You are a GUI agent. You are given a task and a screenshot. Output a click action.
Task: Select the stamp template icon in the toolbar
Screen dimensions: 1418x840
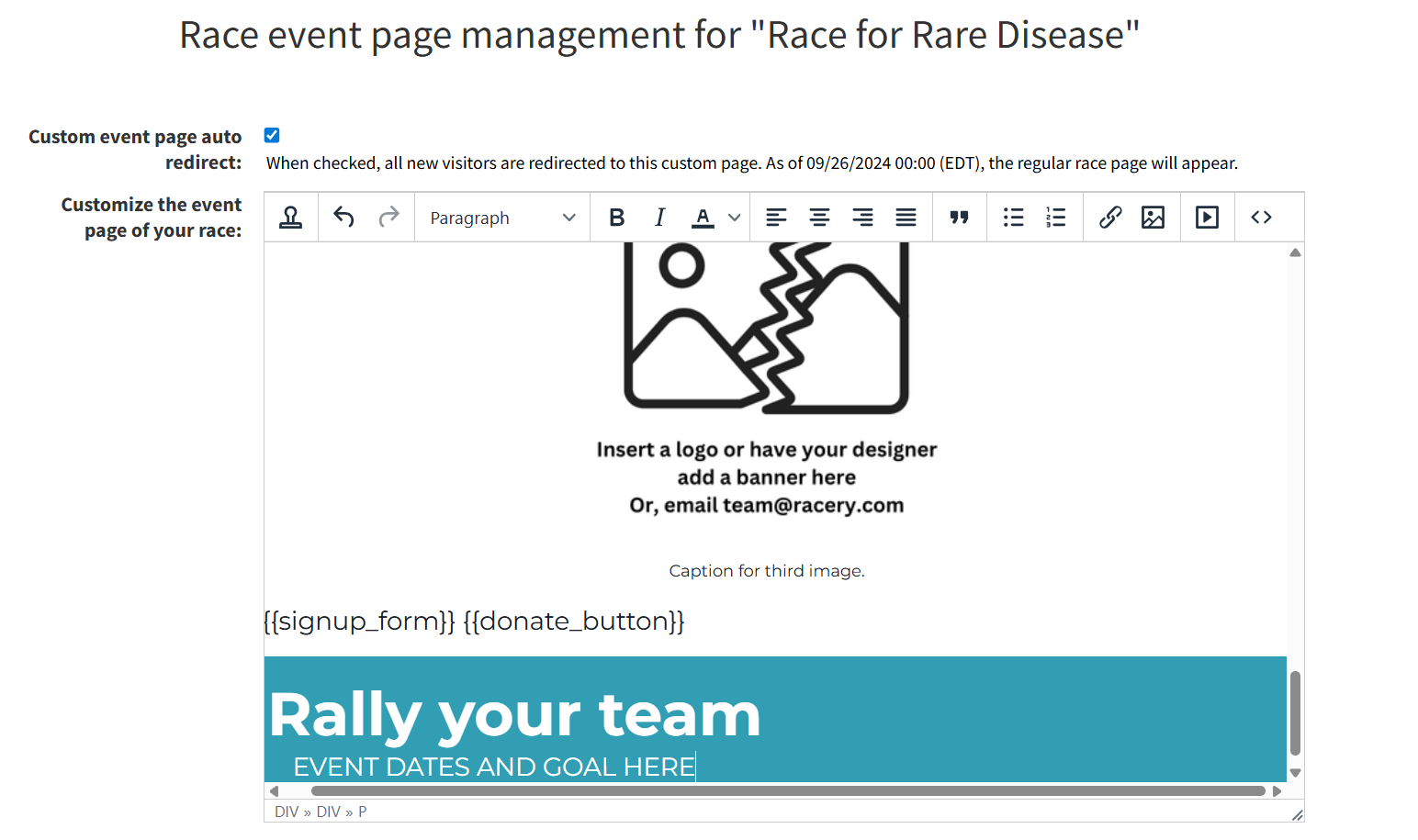291,217
